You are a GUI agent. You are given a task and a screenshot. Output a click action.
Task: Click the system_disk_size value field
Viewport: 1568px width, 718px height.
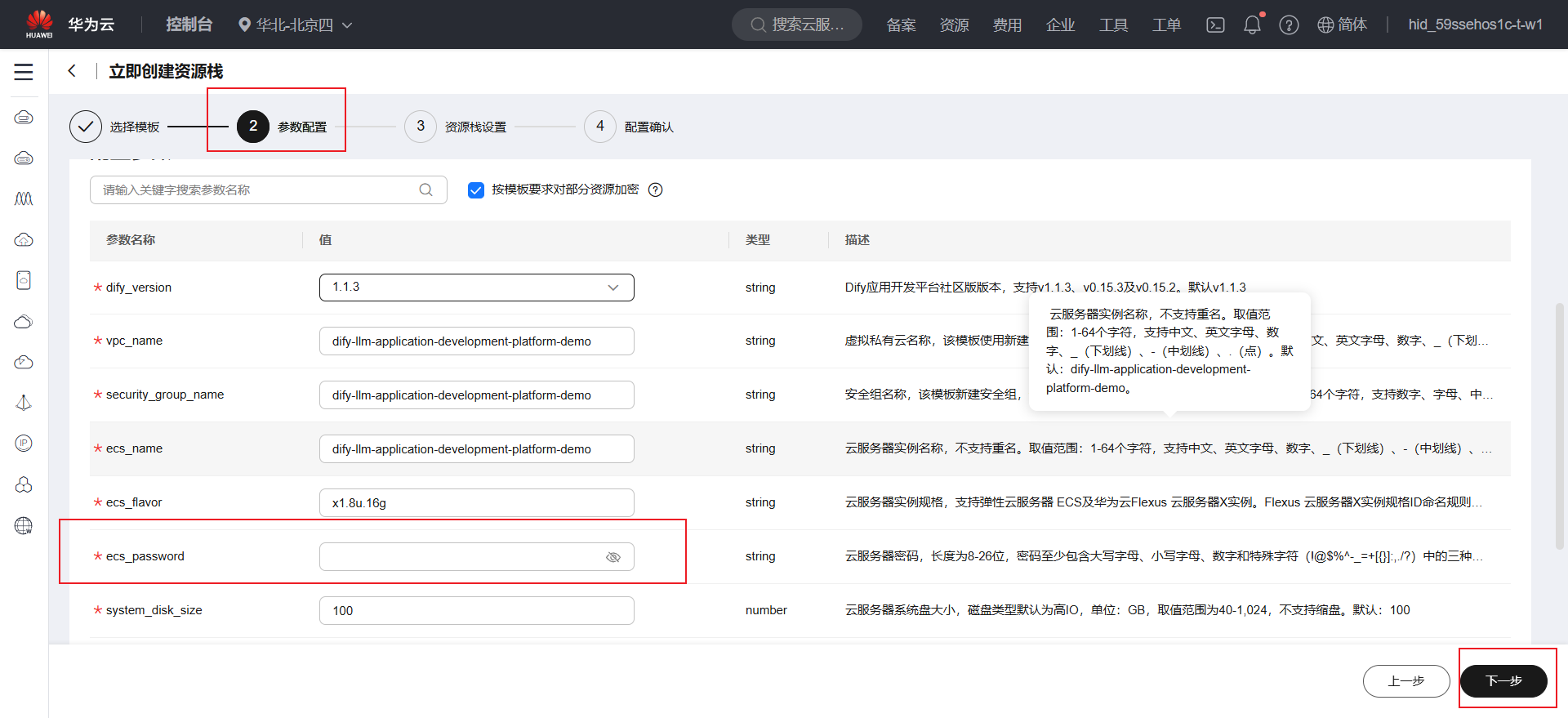pyautogui.click(x=477, y=611)
